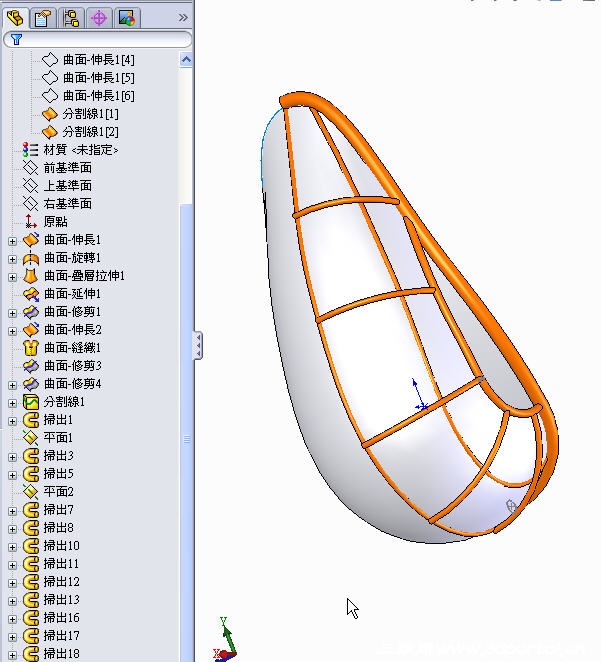601x662 pixels.
Task: Select 分割線1[2] body icon
Action: click(50, 132)
